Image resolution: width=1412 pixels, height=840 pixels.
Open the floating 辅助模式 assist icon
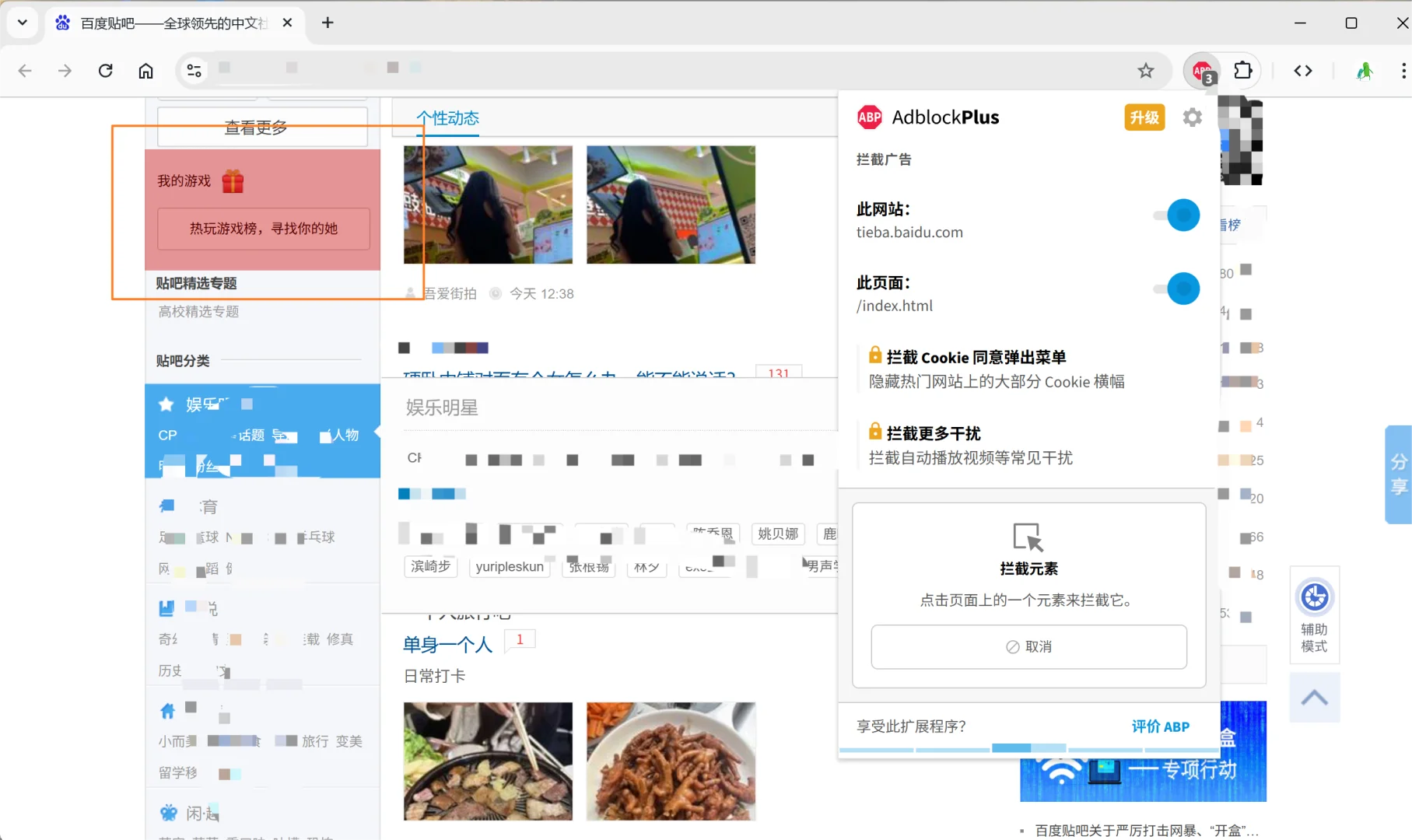tap(1314, 614)
